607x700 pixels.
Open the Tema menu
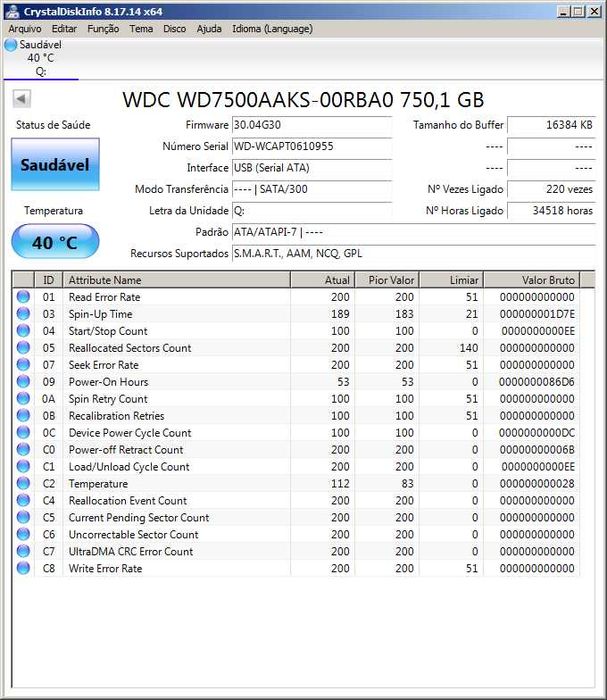pyautogui.click(x=141, y=29)
